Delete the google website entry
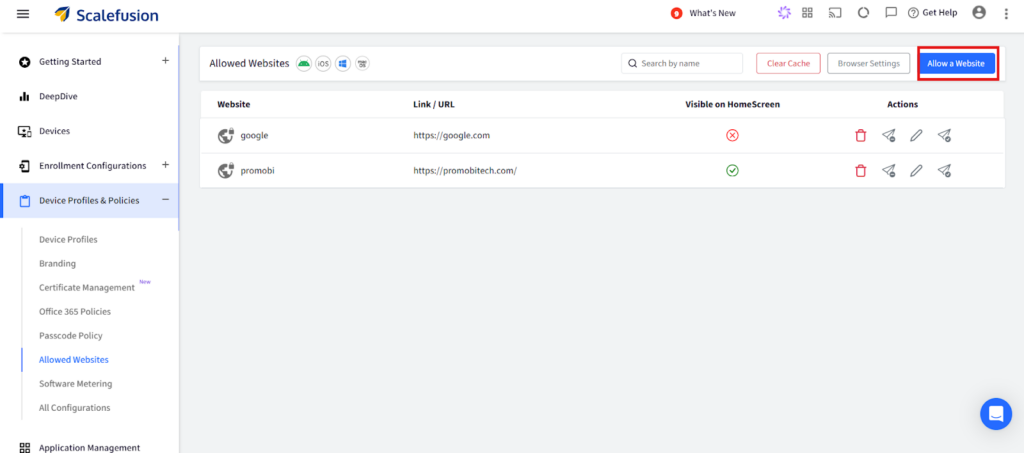1024x453 pixels. 860,136
